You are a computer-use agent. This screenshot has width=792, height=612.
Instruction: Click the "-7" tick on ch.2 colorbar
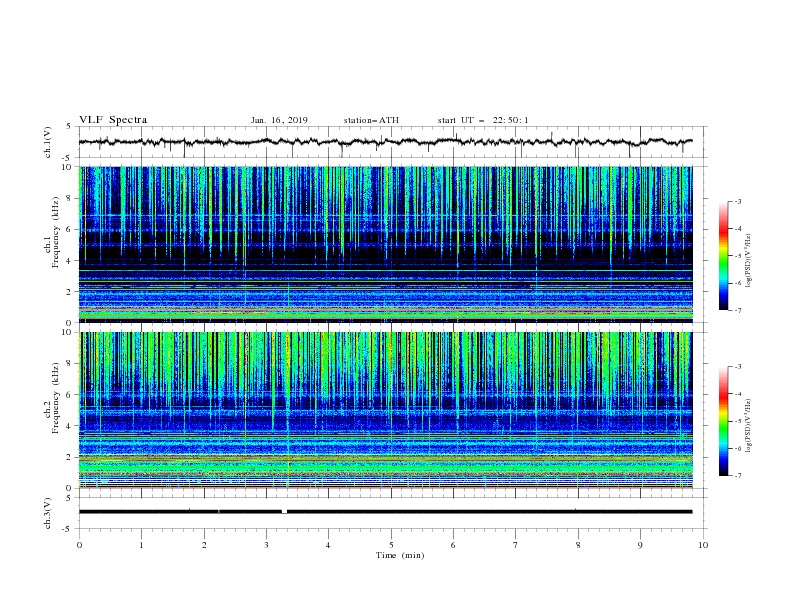tap(738, 475)
